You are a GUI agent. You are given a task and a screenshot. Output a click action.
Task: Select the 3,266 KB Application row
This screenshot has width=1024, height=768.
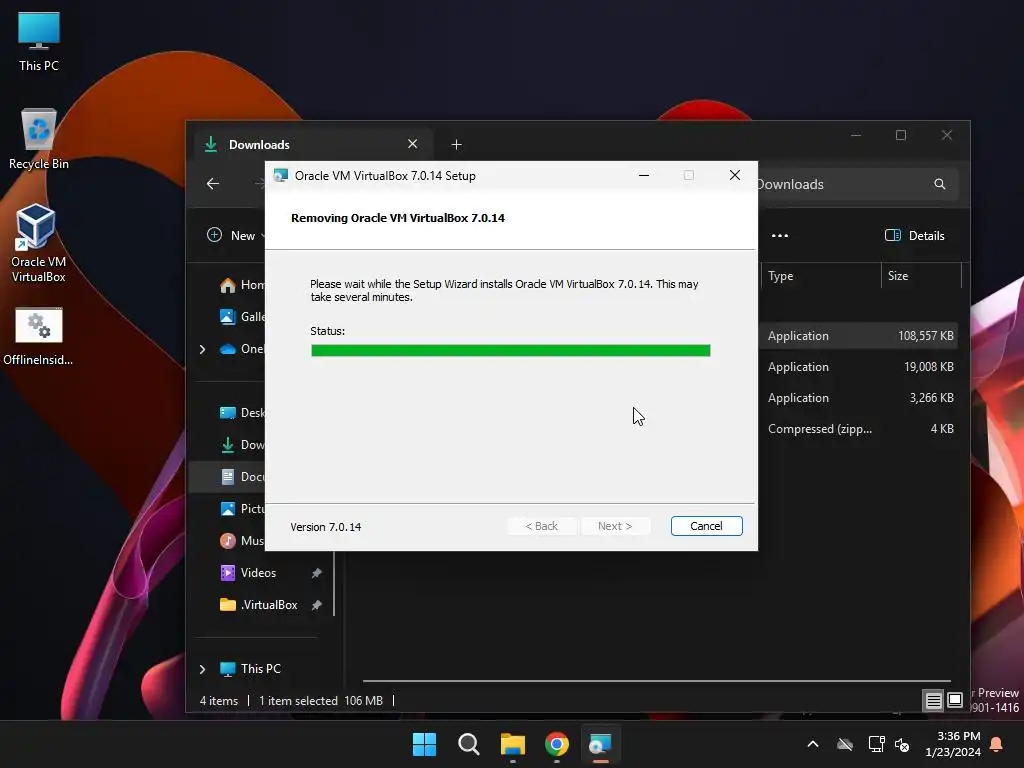click(x=859, y=398)
